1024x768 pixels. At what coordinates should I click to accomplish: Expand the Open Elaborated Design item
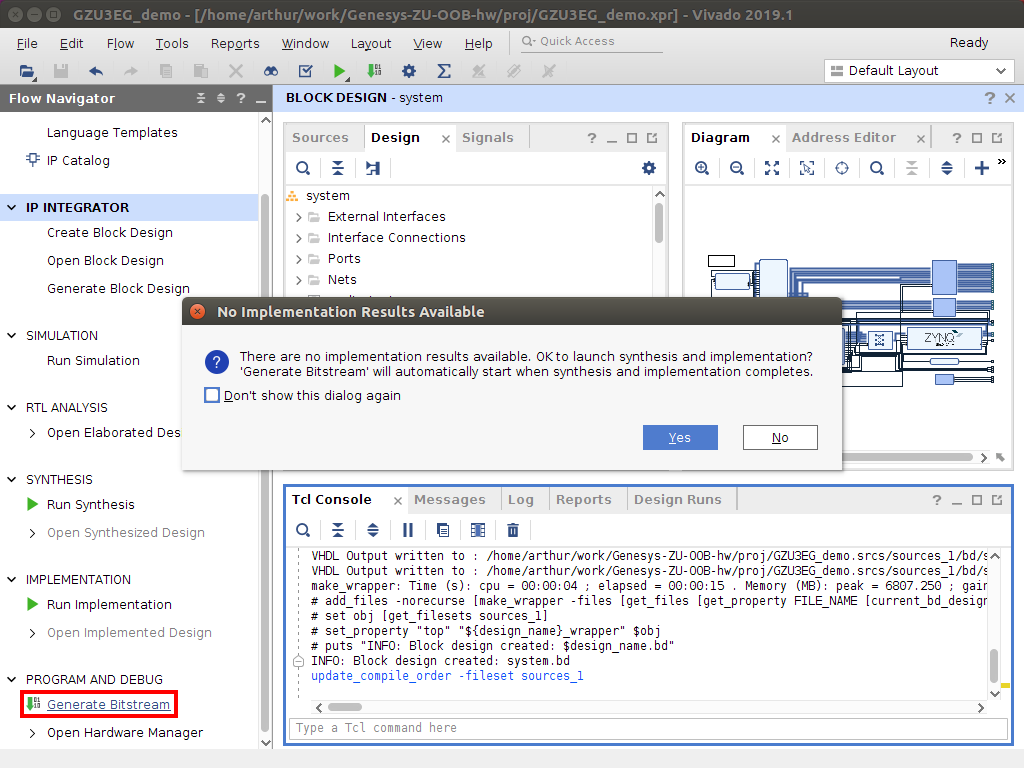[x=33, y=433]
